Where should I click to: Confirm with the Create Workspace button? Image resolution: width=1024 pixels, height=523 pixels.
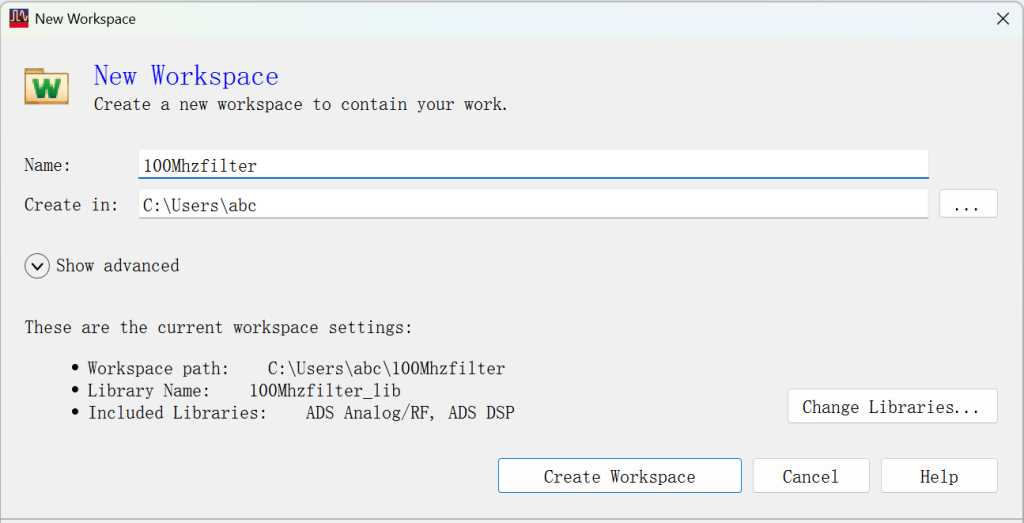click(620, 476)
